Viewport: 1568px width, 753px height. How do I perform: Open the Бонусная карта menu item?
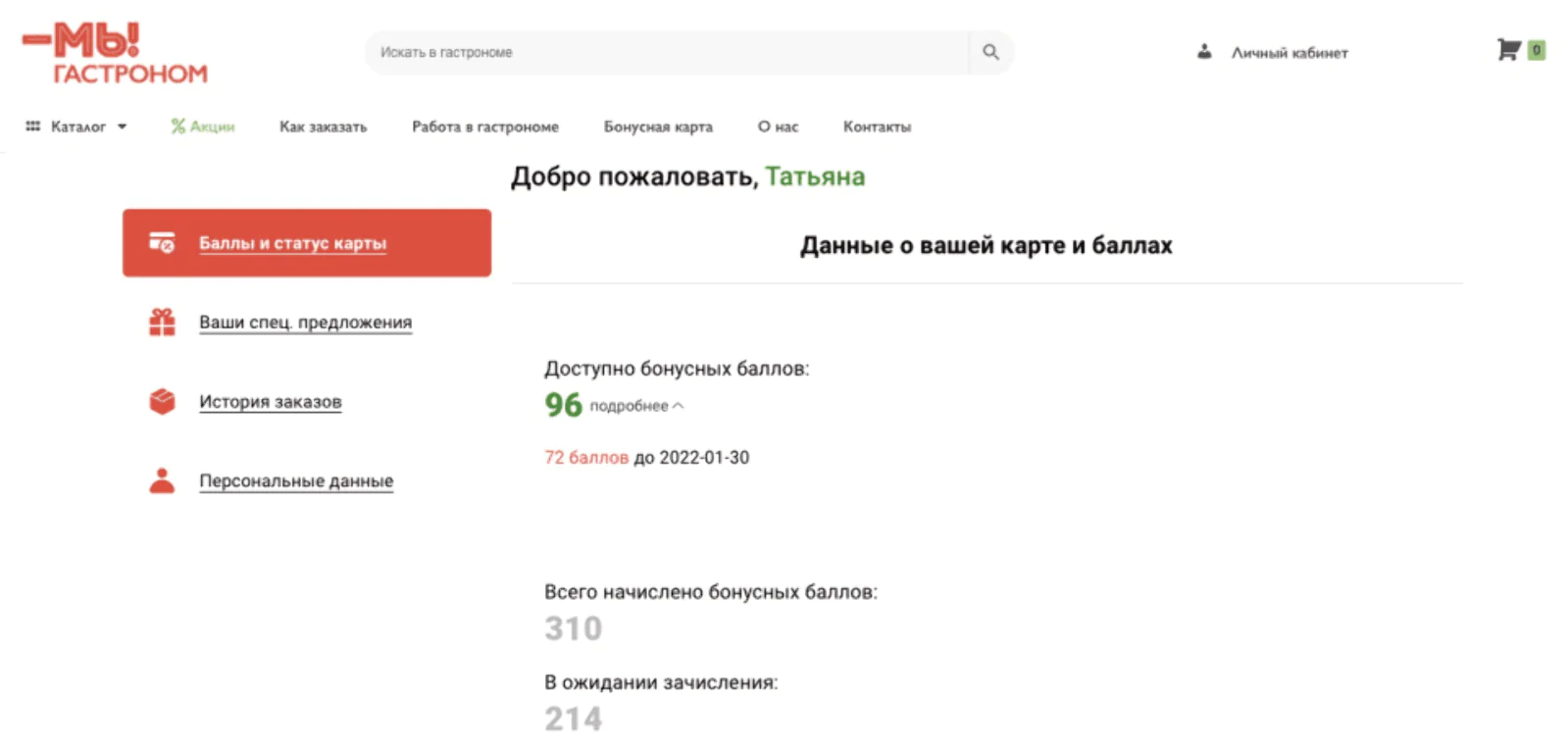point(658,126)
